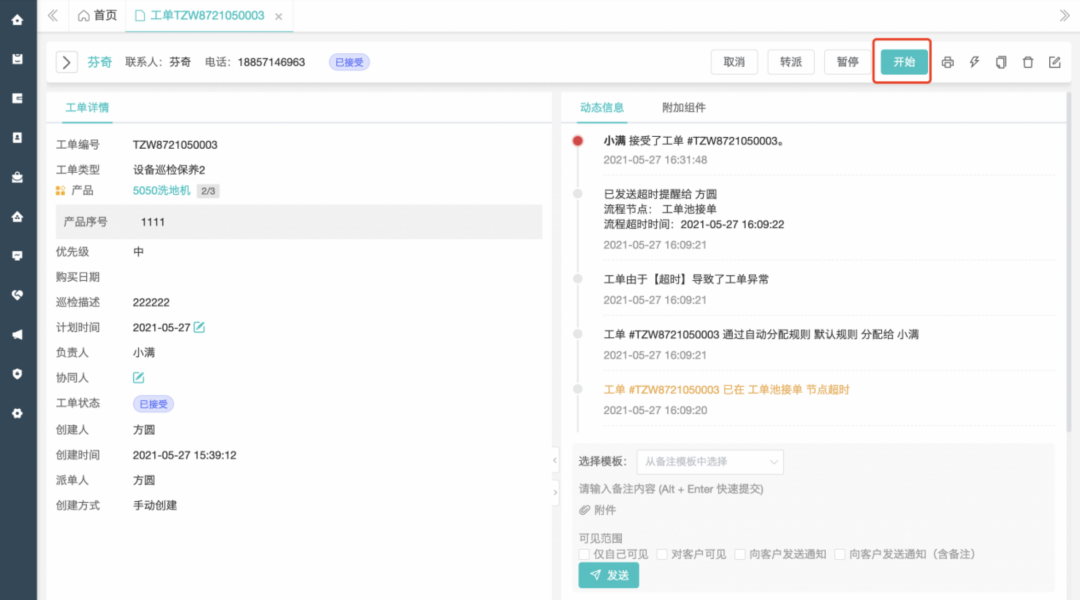Click the delete trash icon

click(x=1028, y=62)
